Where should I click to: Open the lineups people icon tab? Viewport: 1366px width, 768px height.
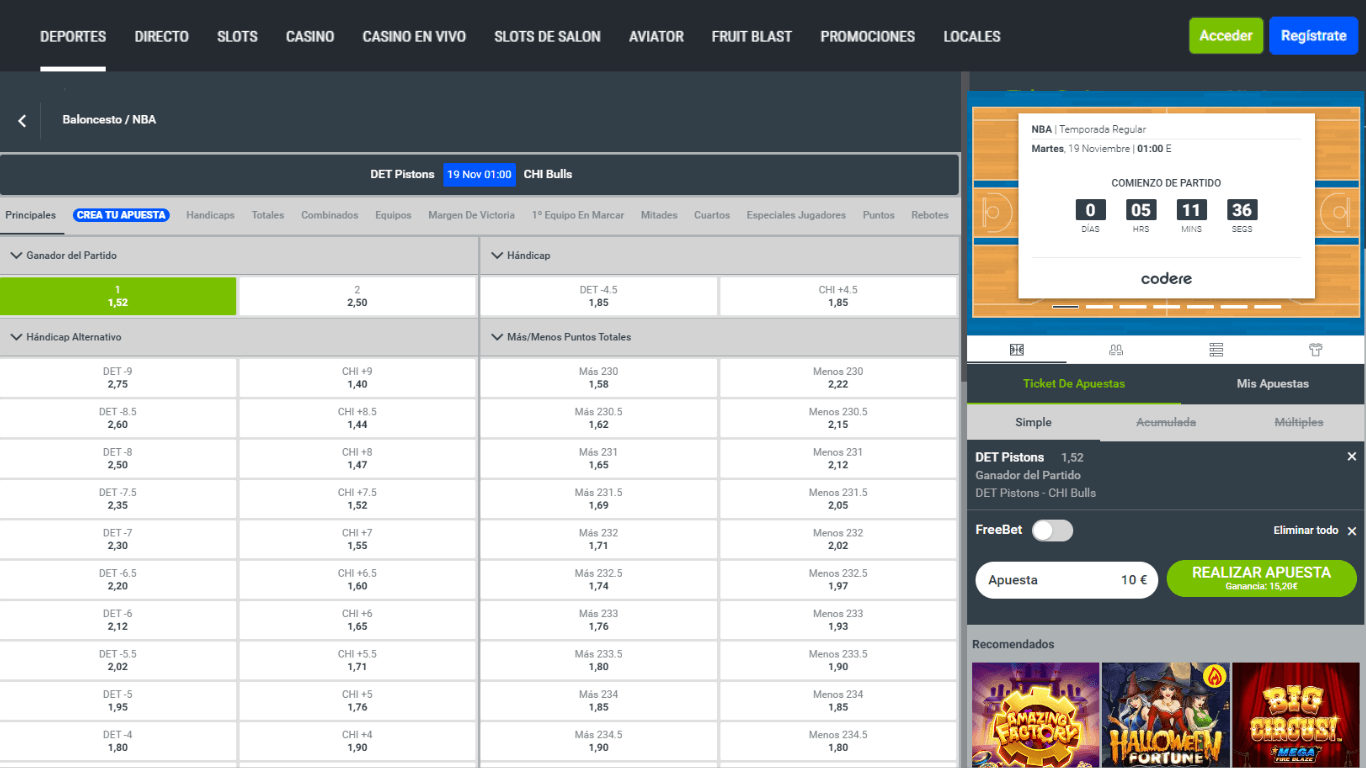(1116, 350)
